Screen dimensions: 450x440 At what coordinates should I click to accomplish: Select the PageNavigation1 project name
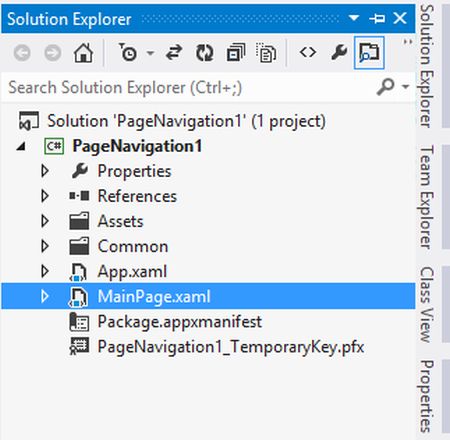click(137, 146)
